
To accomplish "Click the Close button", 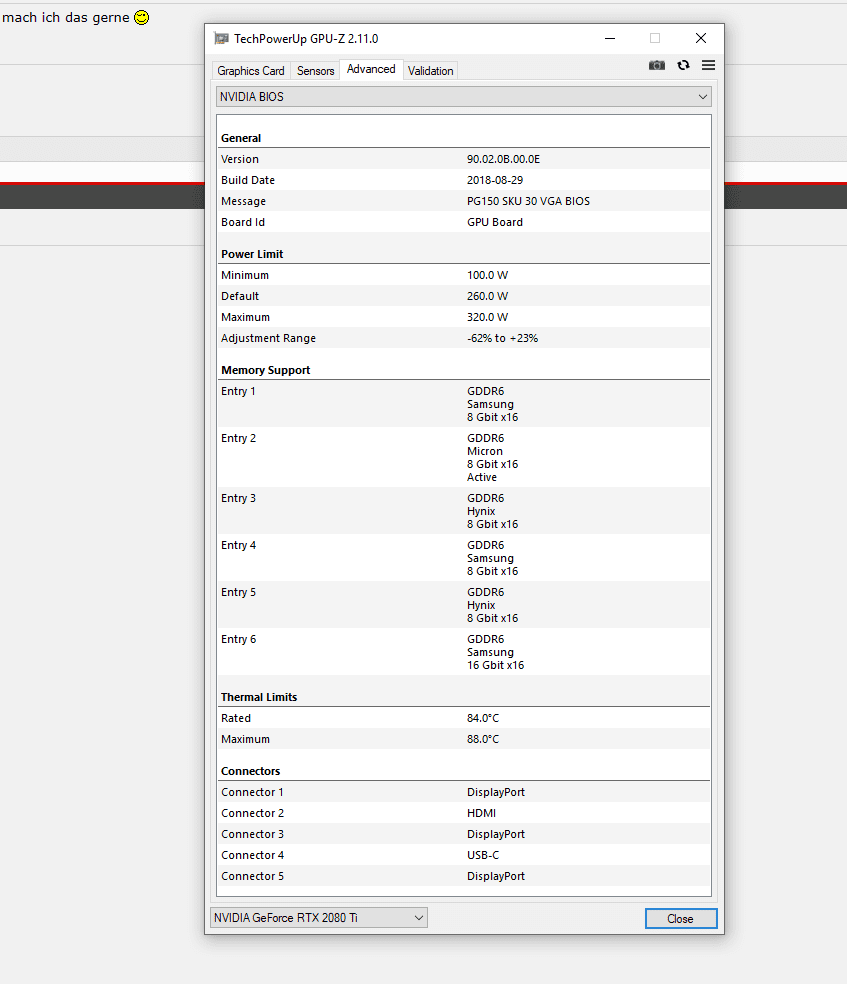I will pos(681,919).
